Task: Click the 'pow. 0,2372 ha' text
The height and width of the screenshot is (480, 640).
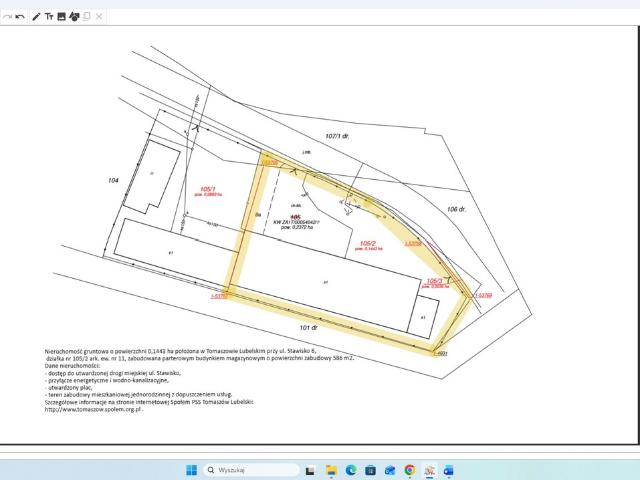Action: [x=297, y=227]
